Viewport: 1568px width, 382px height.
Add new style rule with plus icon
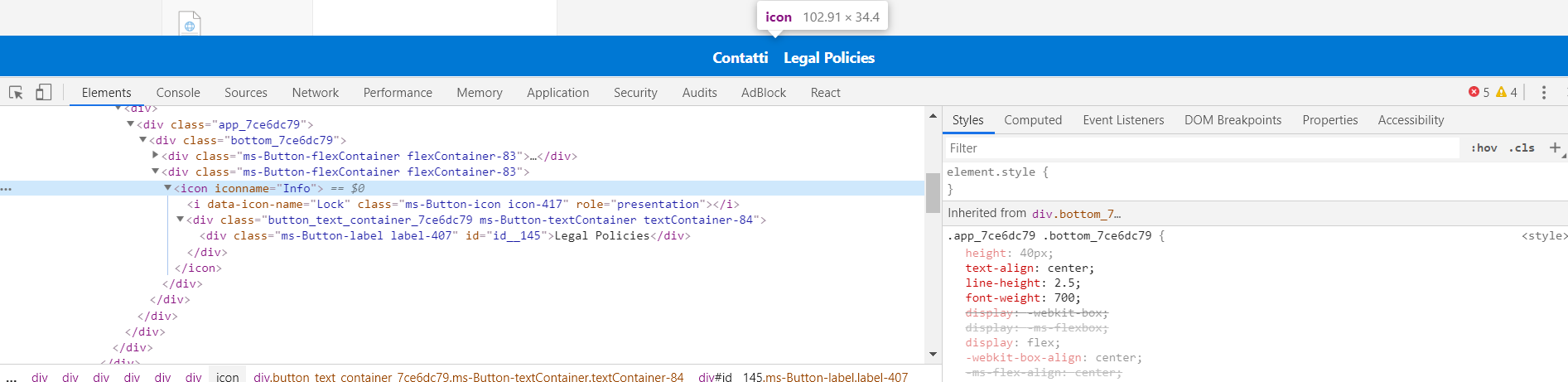click(1555, 147)
